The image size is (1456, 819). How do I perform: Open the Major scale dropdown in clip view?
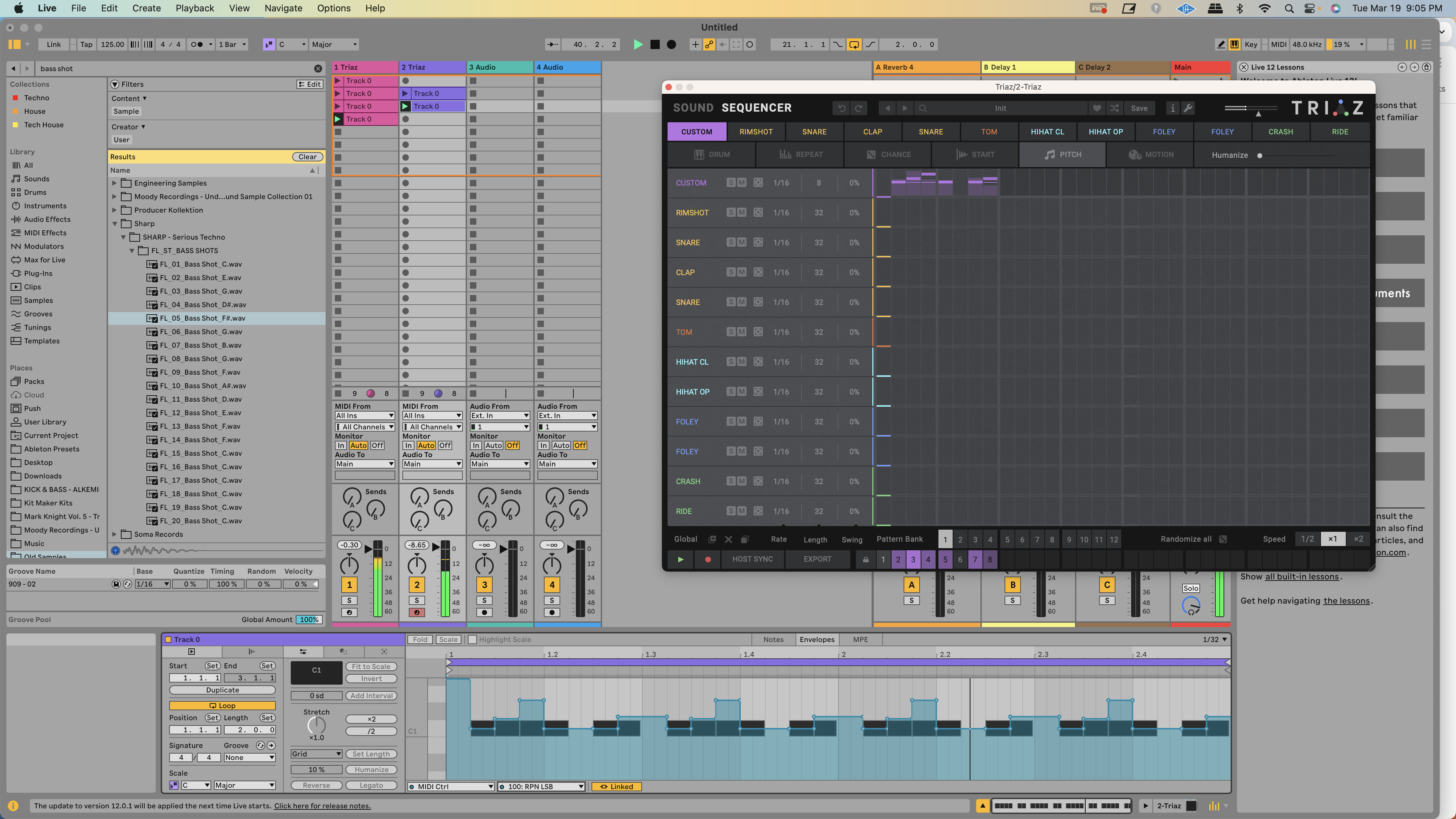click(x=244, y=785)
